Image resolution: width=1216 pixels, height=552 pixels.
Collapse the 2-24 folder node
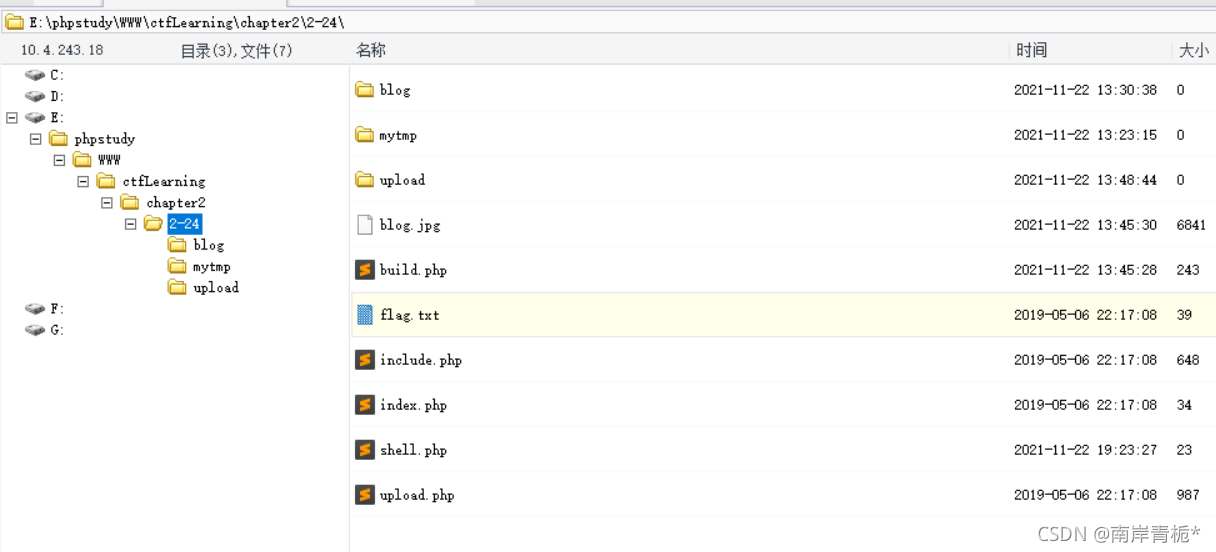coord(130,224)
